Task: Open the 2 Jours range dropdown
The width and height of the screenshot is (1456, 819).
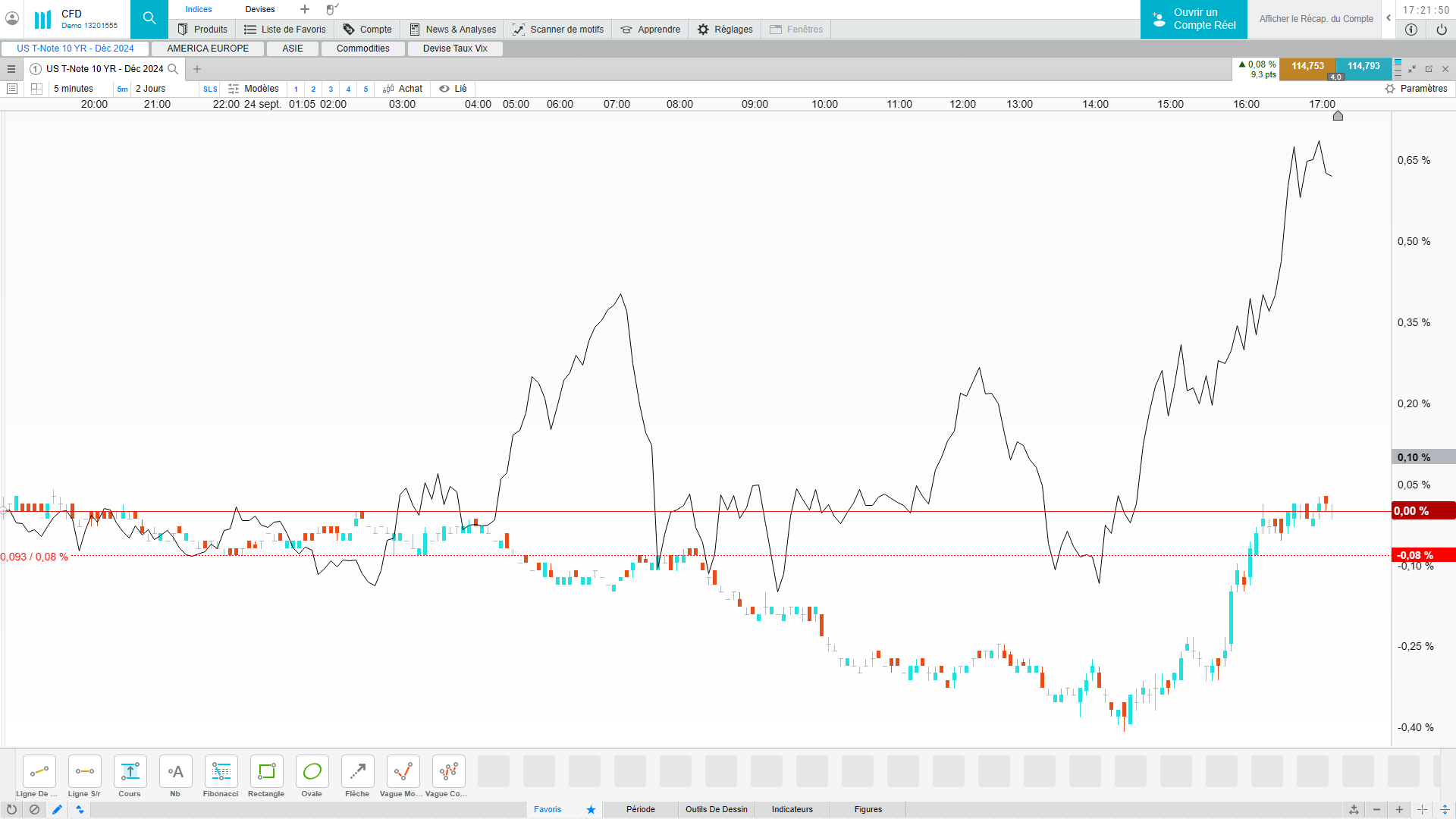Action: (x=150, y=89)
